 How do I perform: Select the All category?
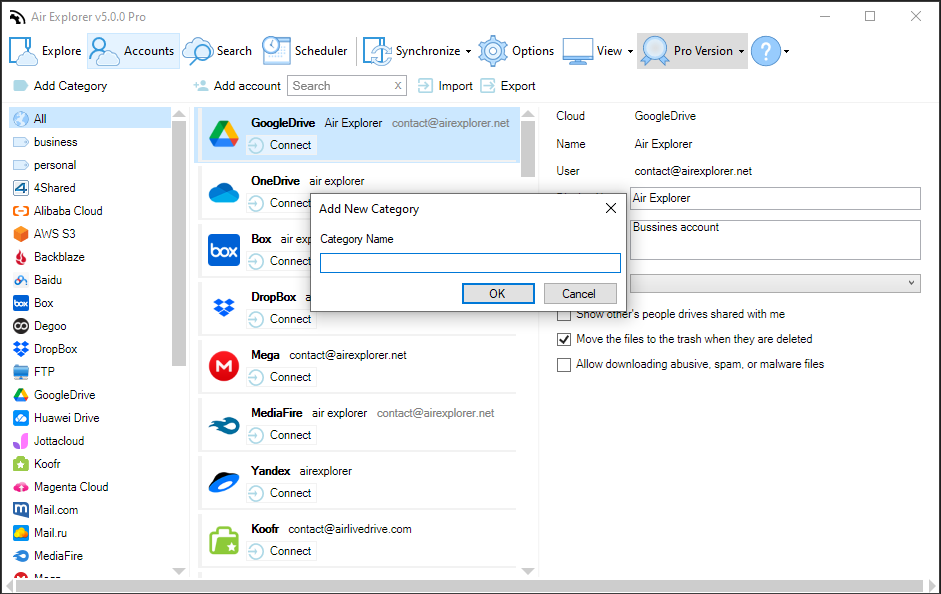point(90,119)
